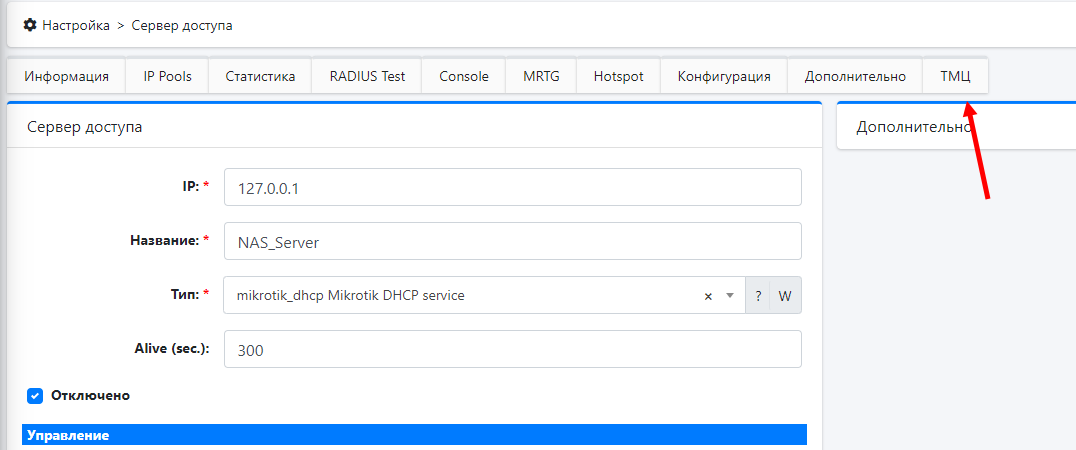Screen dimensions: 1076x450
Task: Toggle the Отключено checkbox
Action: (x=35, y=396)
